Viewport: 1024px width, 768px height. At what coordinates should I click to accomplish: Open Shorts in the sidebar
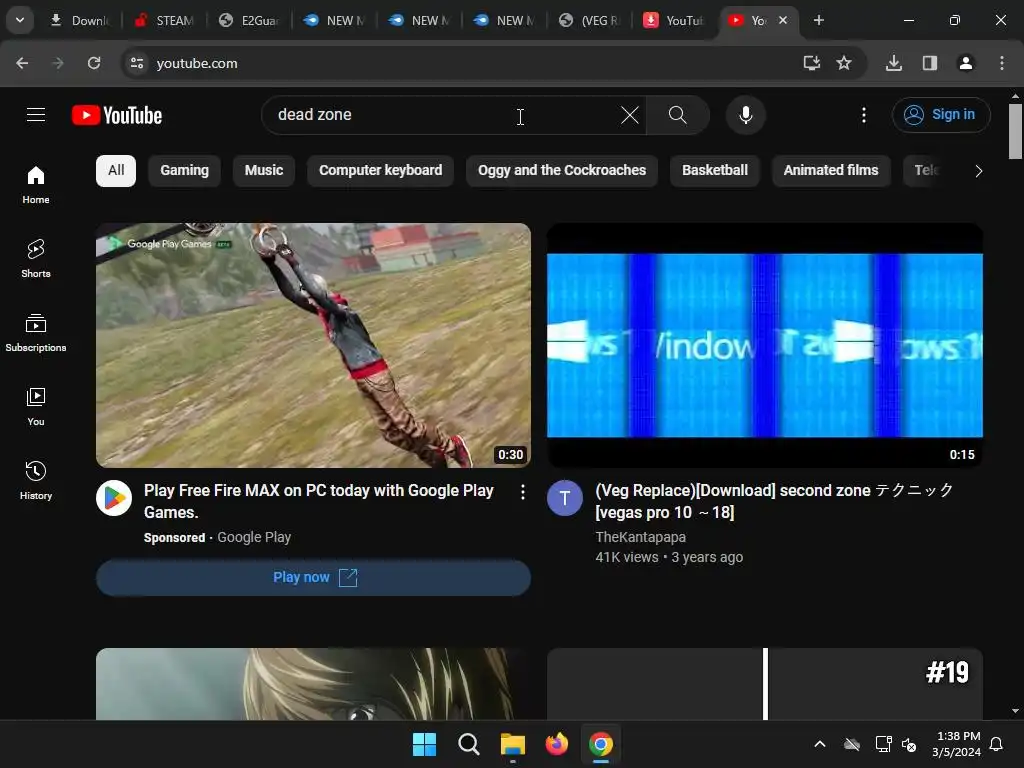(x=36, y=259)
